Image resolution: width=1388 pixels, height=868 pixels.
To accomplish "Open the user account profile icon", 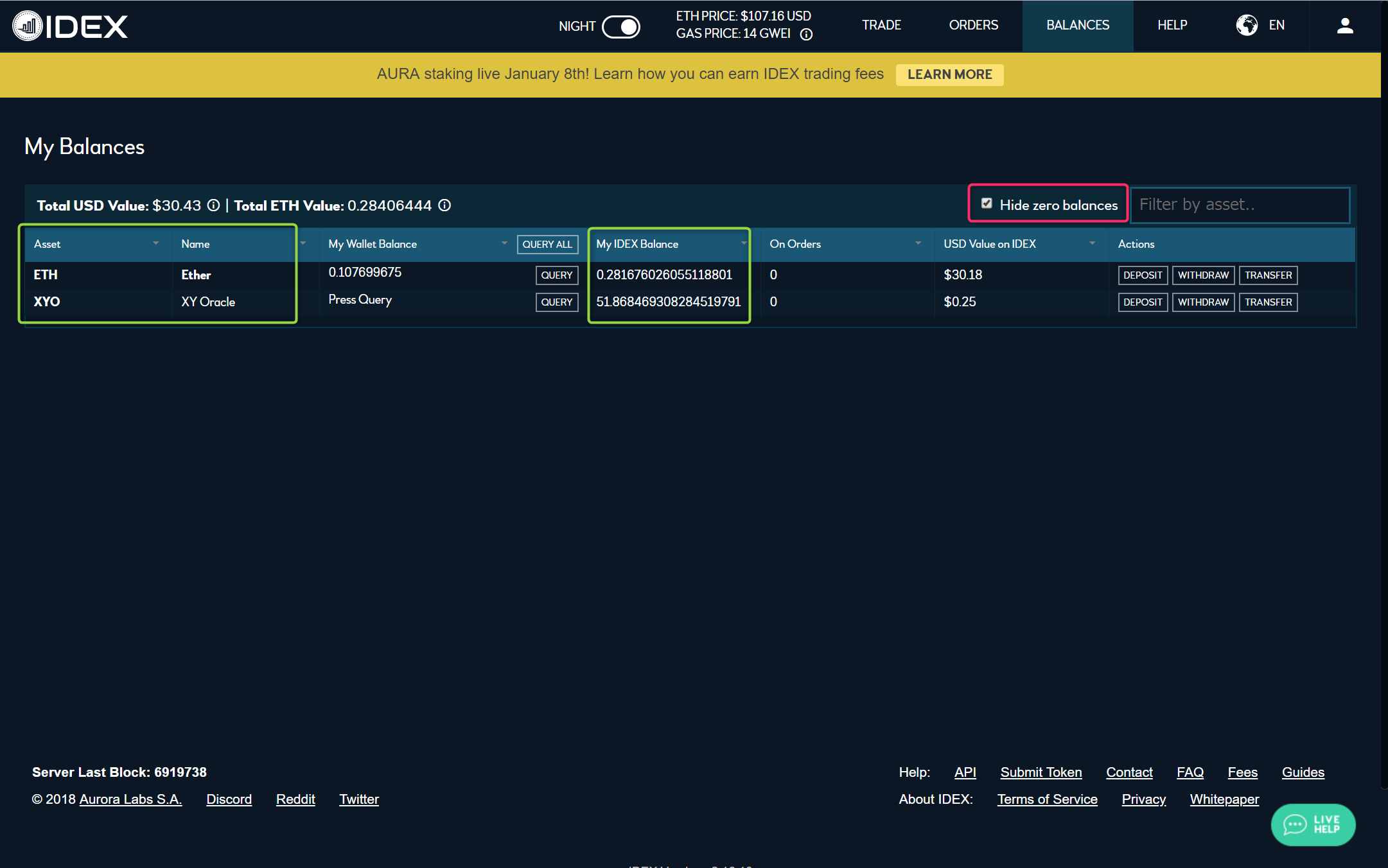I will pos(1345,26).
